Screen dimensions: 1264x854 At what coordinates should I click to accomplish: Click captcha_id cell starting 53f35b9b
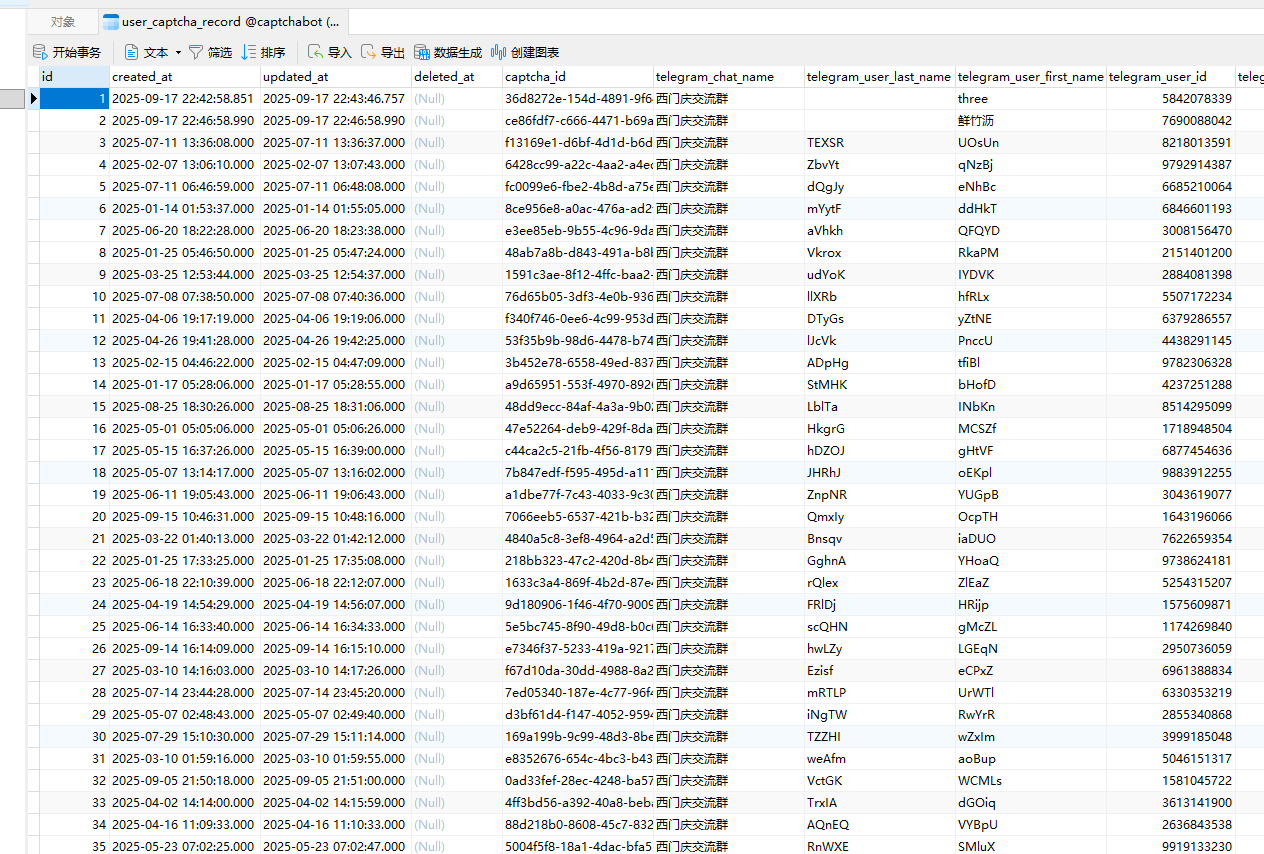click(x=578, y=340)
